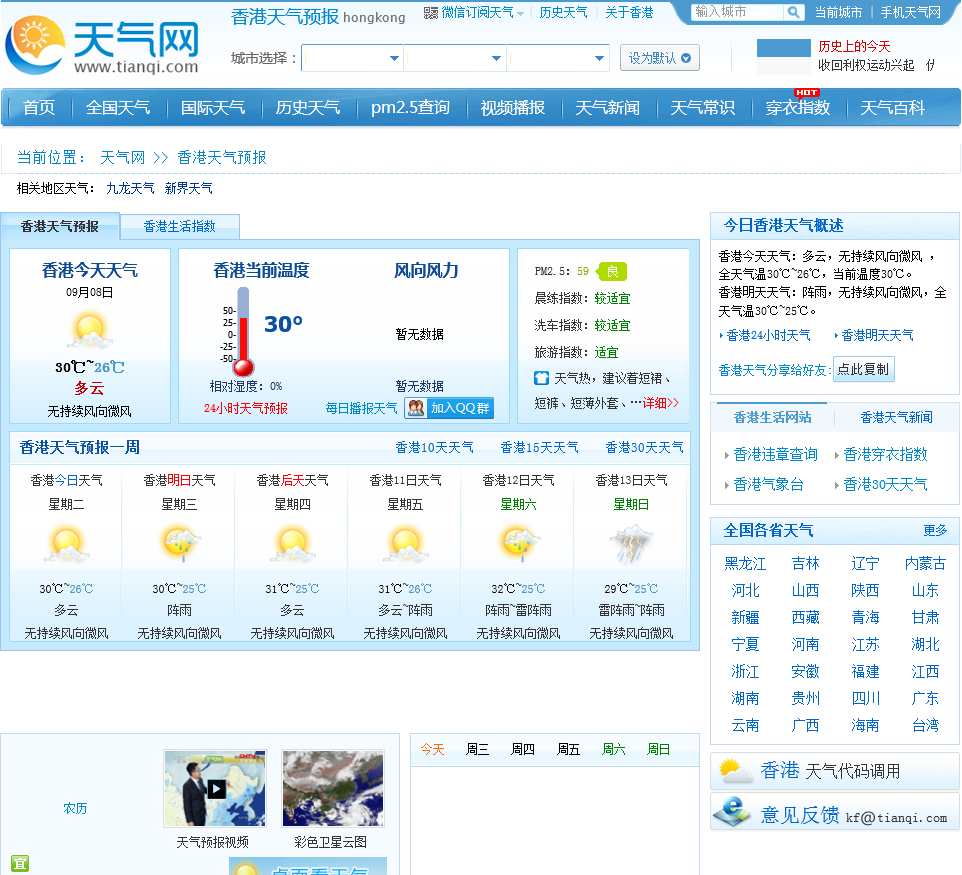The height and width of the screenshot is (875, 962).
Task: Click the city search input field
Action: 737,12
